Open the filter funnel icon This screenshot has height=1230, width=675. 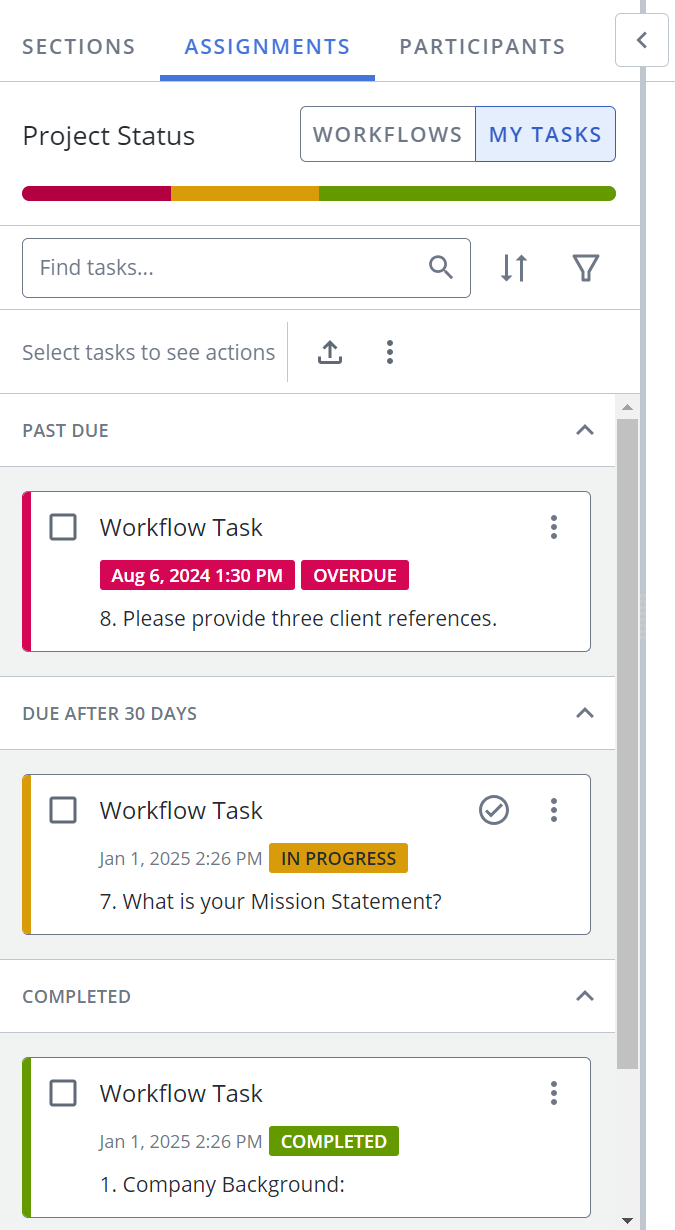click(x=586, y=267)
